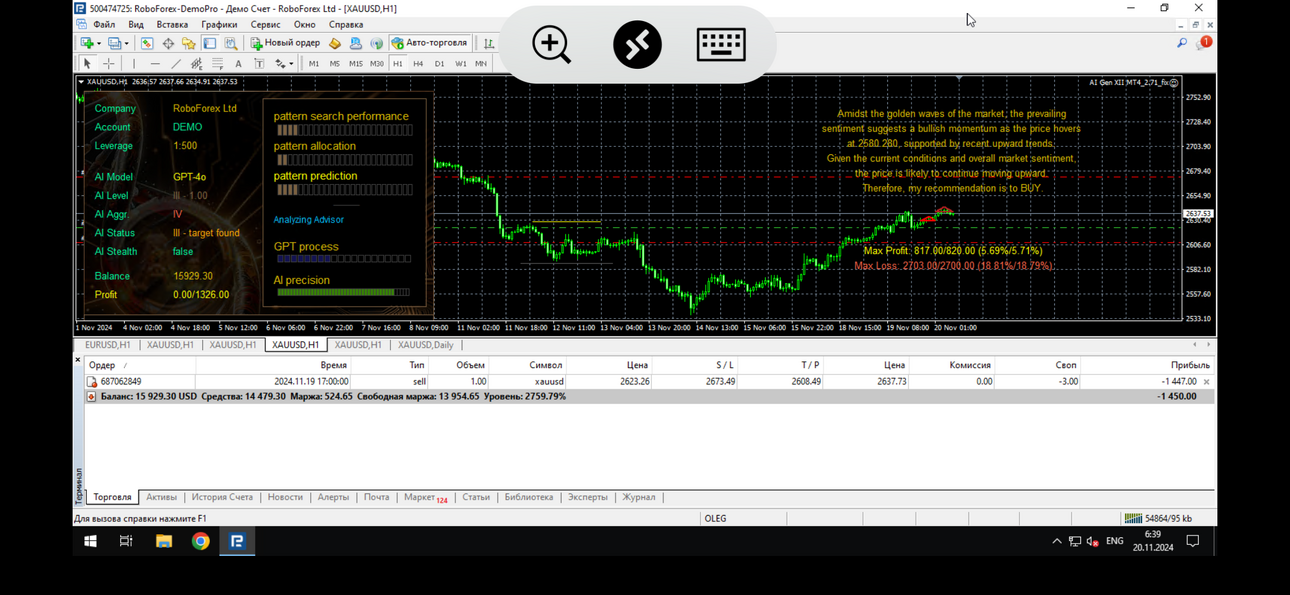Open the MetaEditor book icon
The image size is (1290, 595).
click(x=335, y=43)
